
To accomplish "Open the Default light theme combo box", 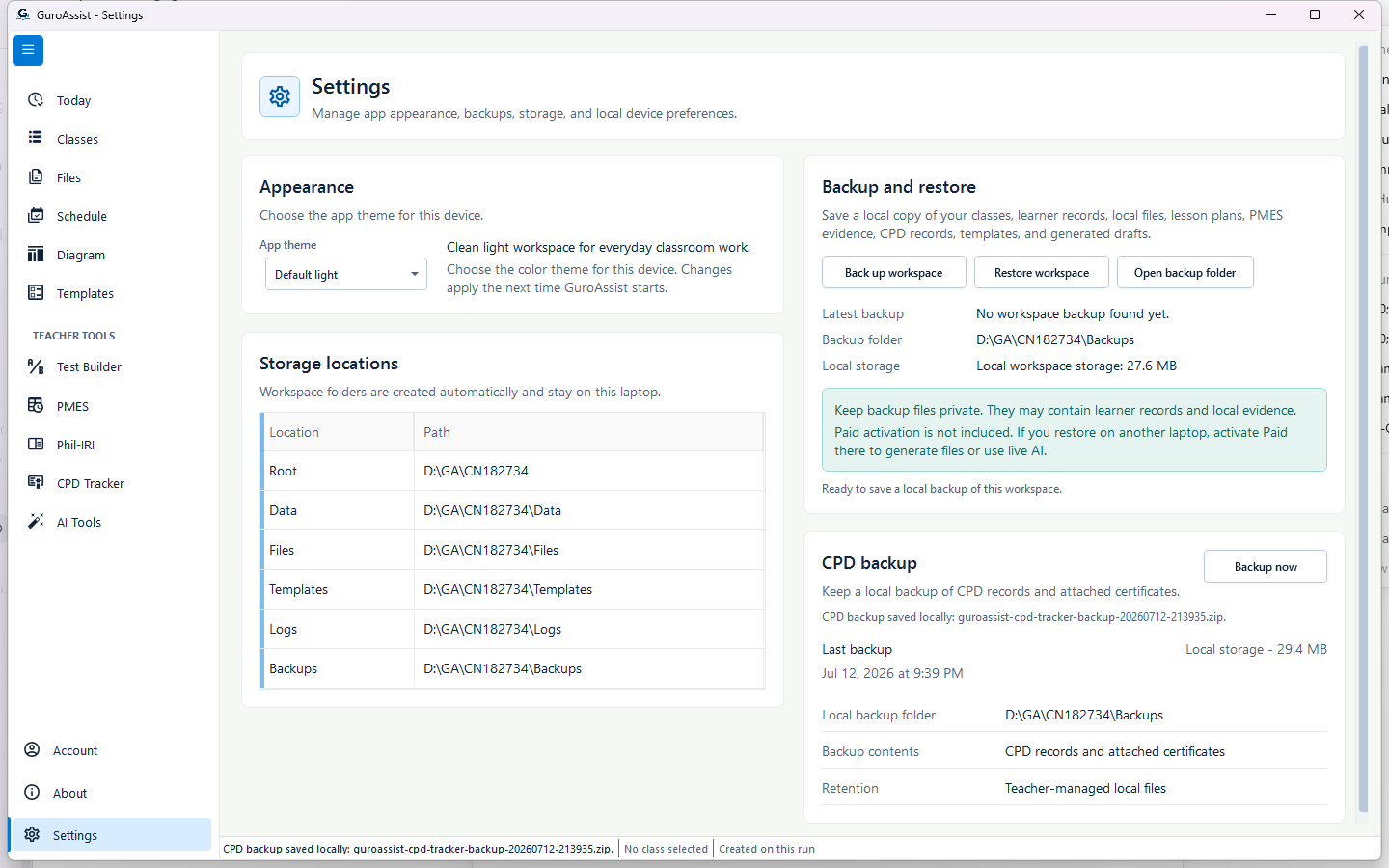I will pyautogui.click(x=346, y=274).
